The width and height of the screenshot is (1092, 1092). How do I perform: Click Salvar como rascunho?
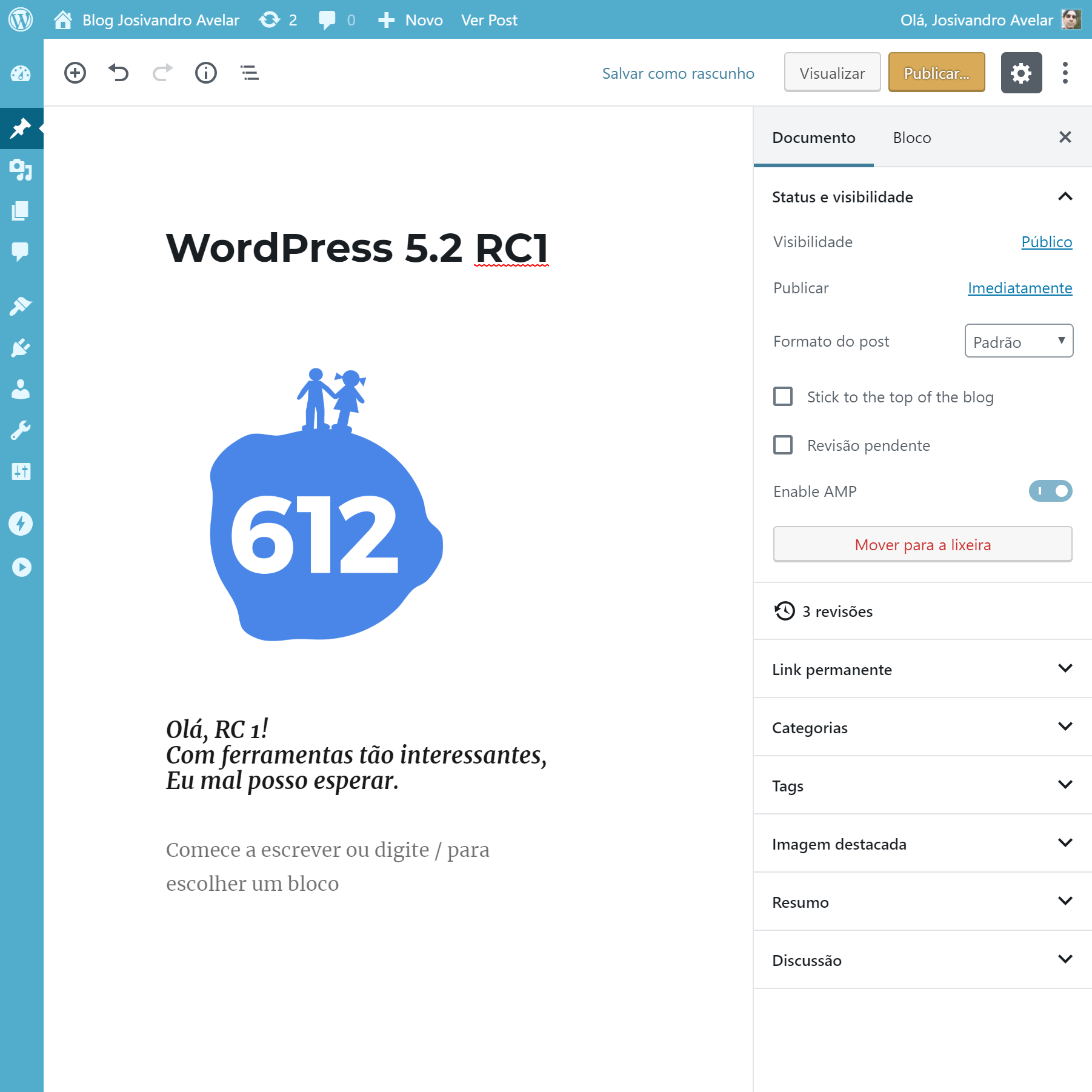click(x=678, y=73)
